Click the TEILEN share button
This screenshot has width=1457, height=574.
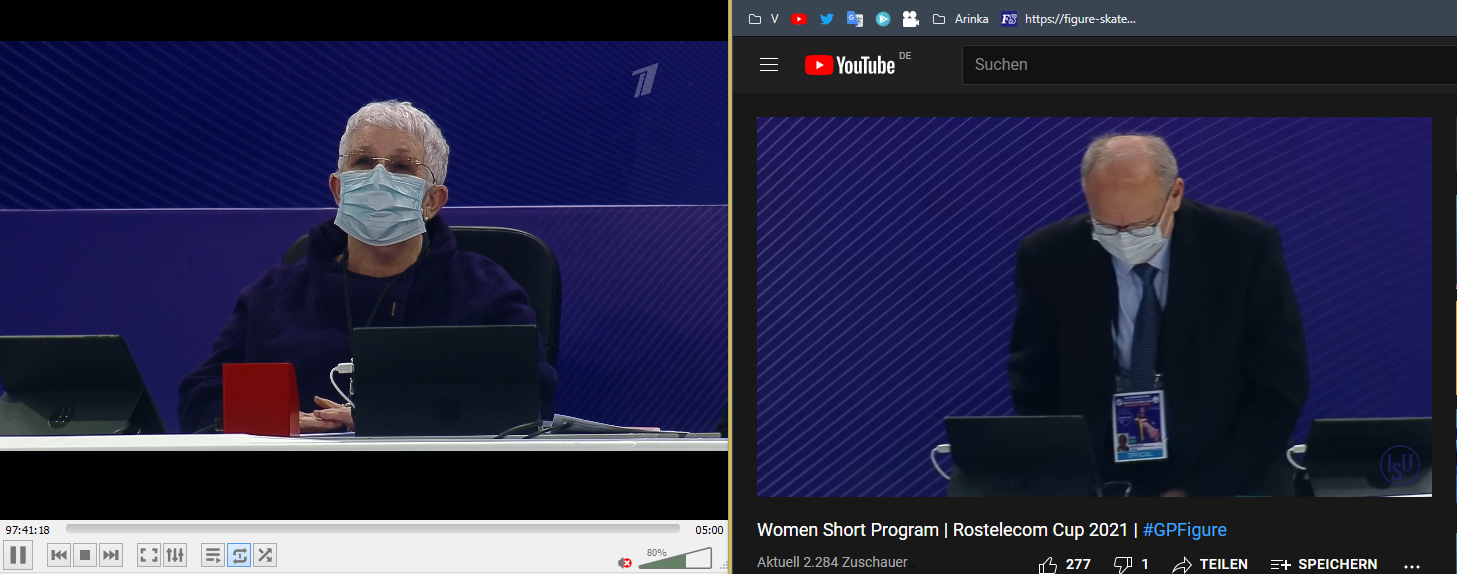click(x=1210, y=565)
